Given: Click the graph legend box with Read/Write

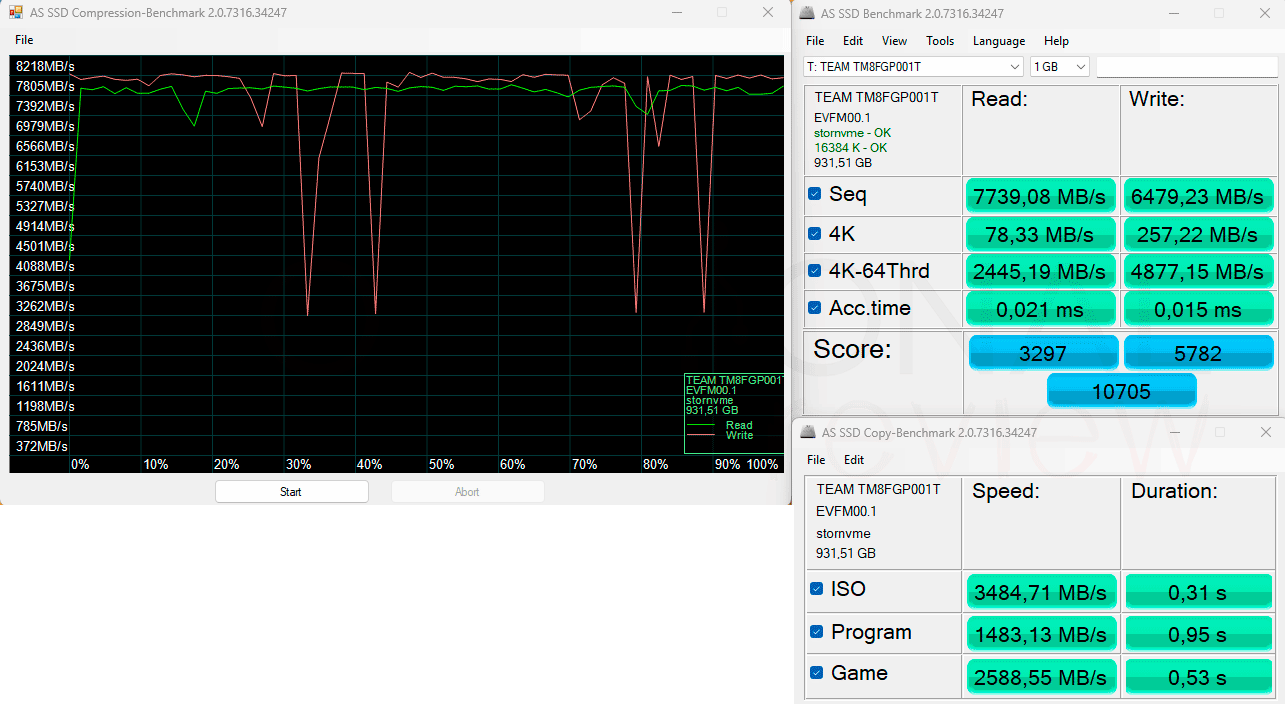Looking at the screenshot, I should coord(734,413).
